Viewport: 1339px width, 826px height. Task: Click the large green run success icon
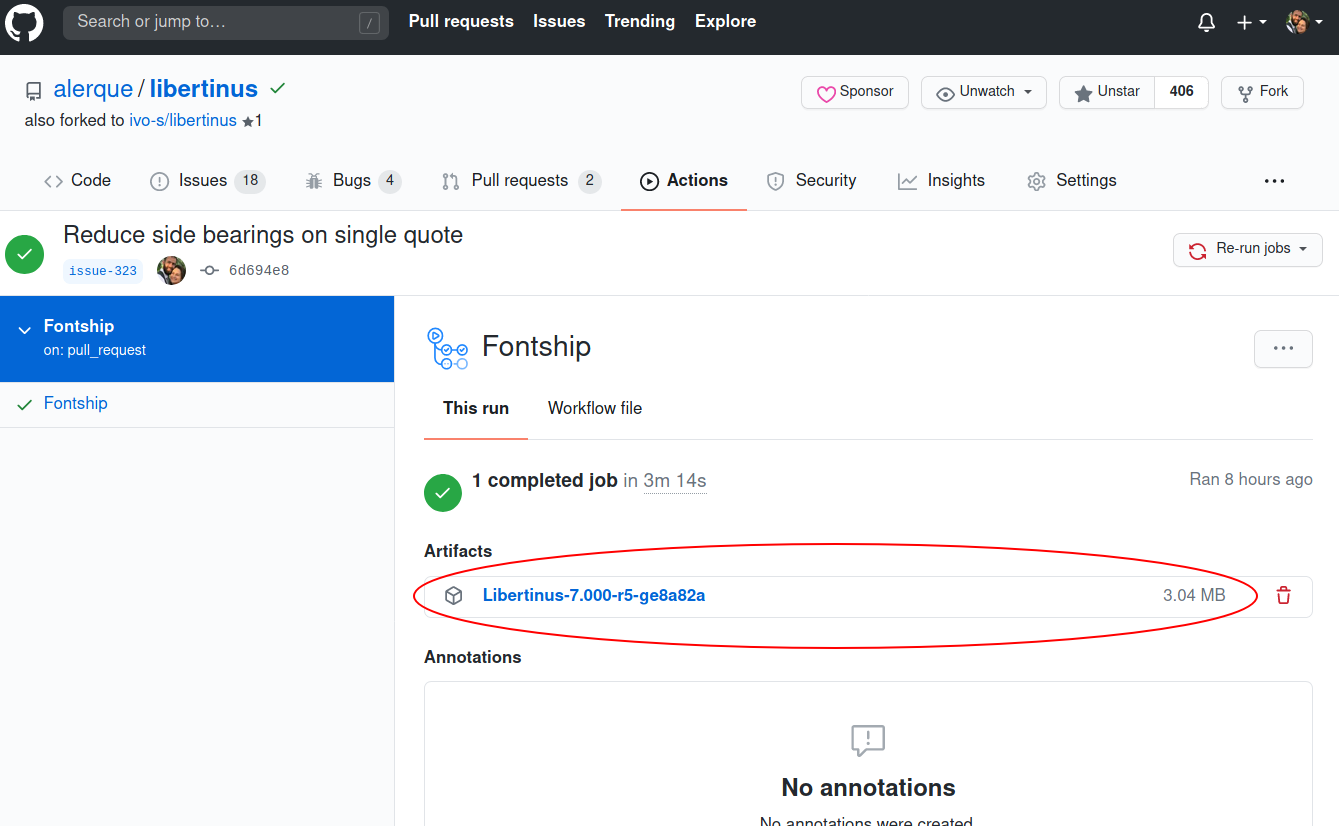(25, 254)
